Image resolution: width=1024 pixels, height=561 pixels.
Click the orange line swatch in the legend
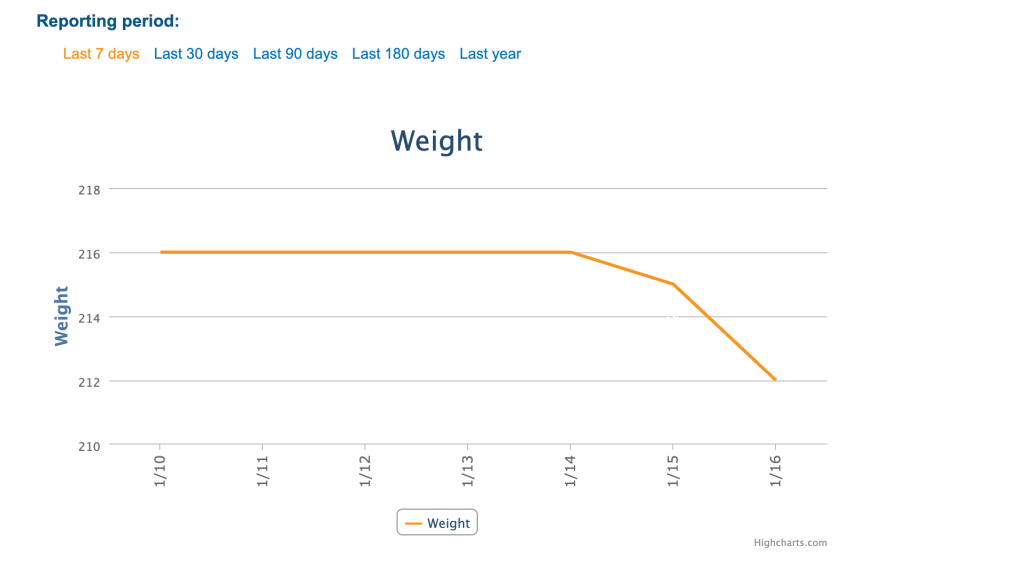pyautogui.click(x=412, y=523)
